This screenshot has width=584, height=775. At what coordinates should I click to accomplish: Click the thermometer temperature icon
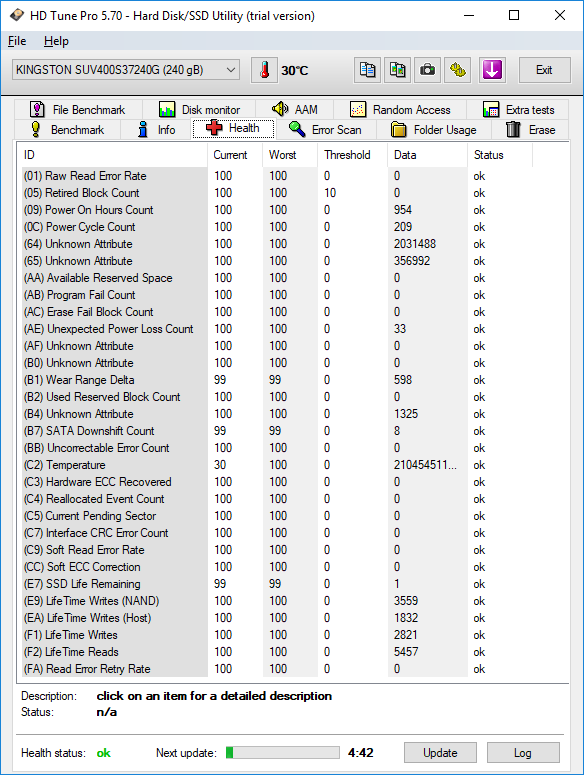point(264,70)
